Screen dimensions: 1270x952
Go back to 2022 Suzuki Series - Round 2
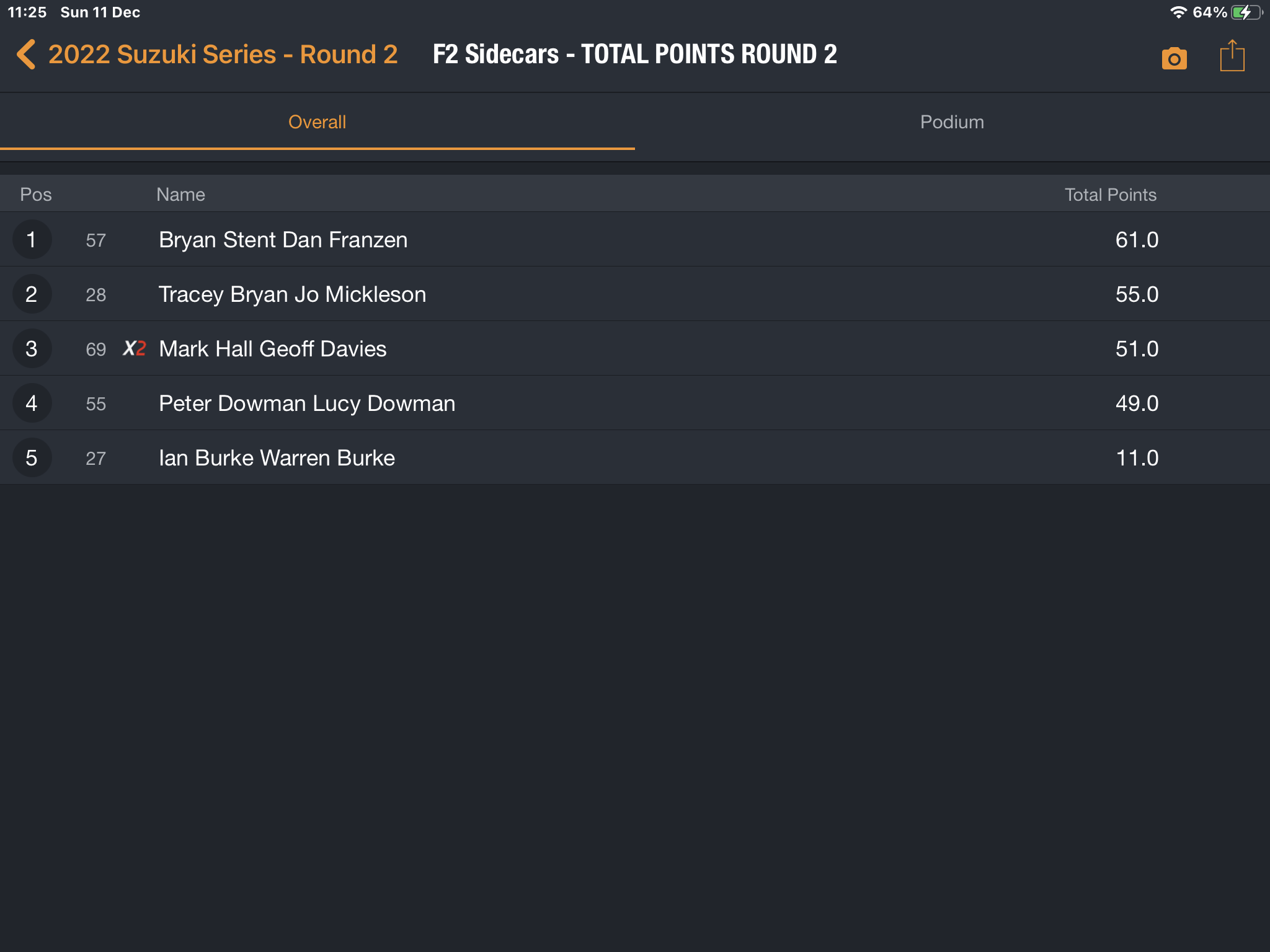pyautogui.click(x=223, y=55)
